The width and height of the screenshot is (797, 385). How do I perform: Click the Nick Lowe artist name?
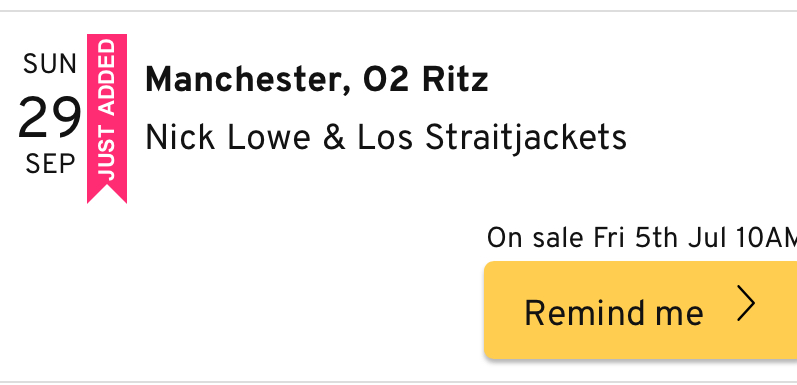click(x=228, y=138)
